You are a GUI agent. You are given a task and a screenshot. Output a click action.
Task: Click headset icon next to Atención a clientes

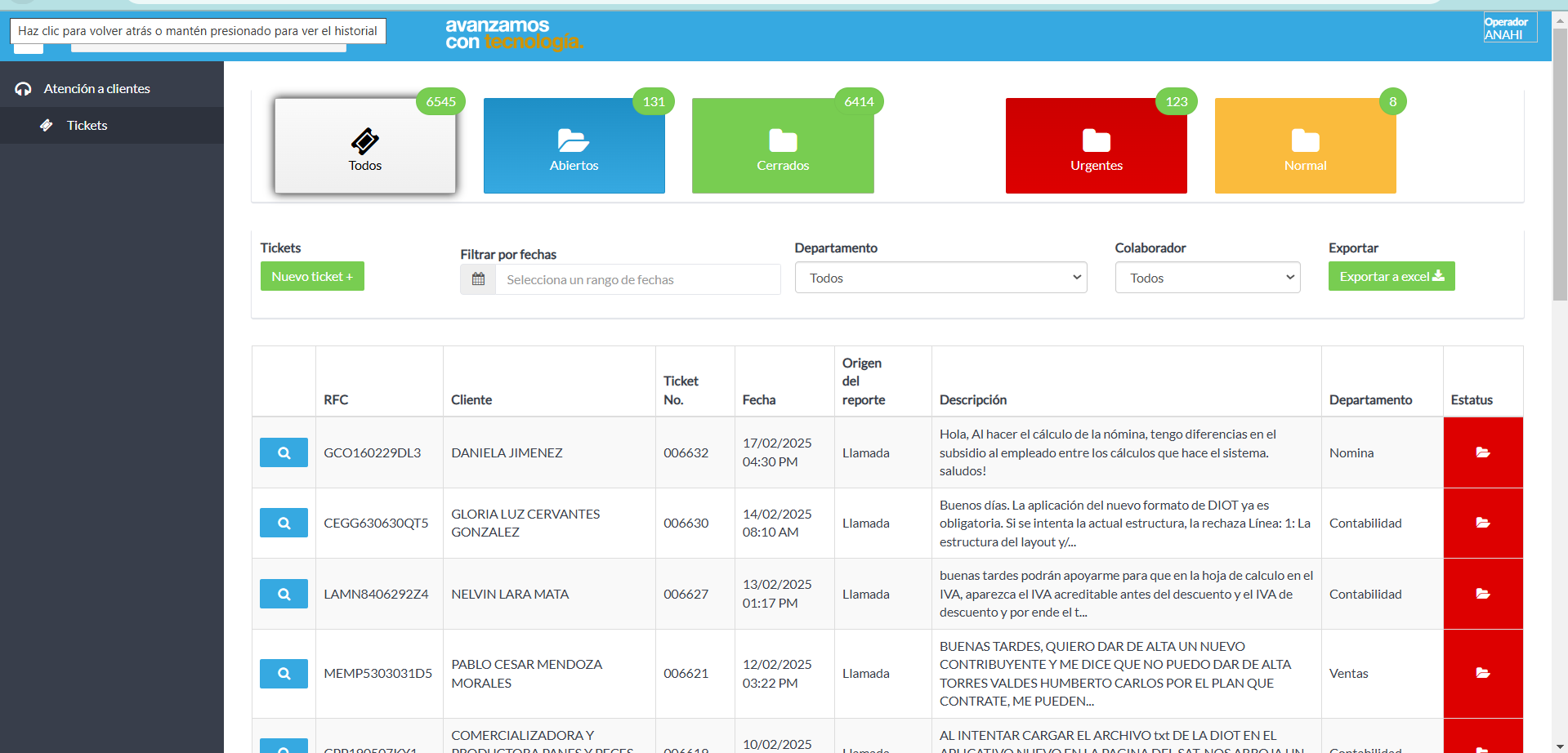click(x=23, y=89)
